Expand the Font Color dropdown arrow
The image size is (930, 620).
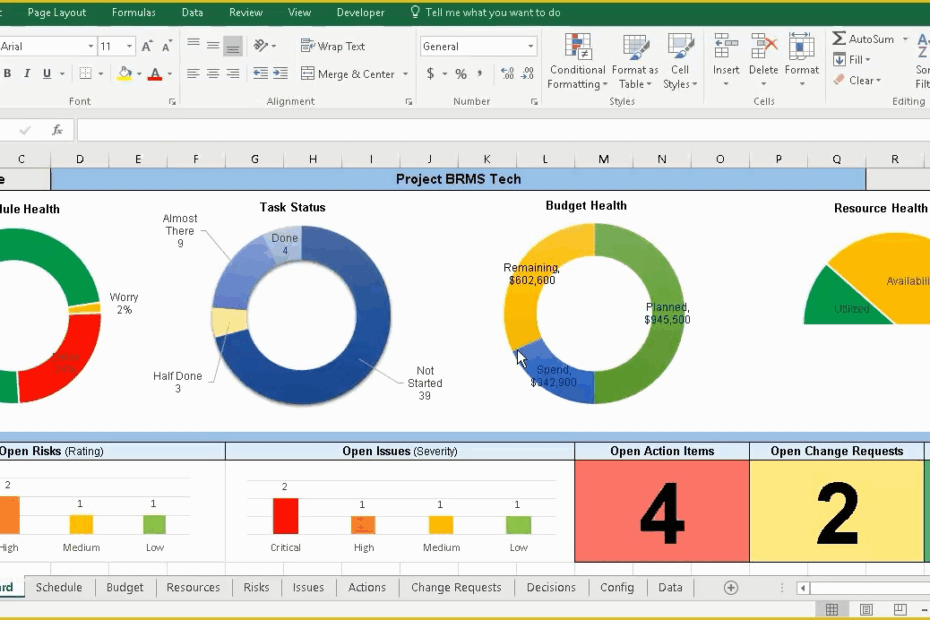(168, 73)
